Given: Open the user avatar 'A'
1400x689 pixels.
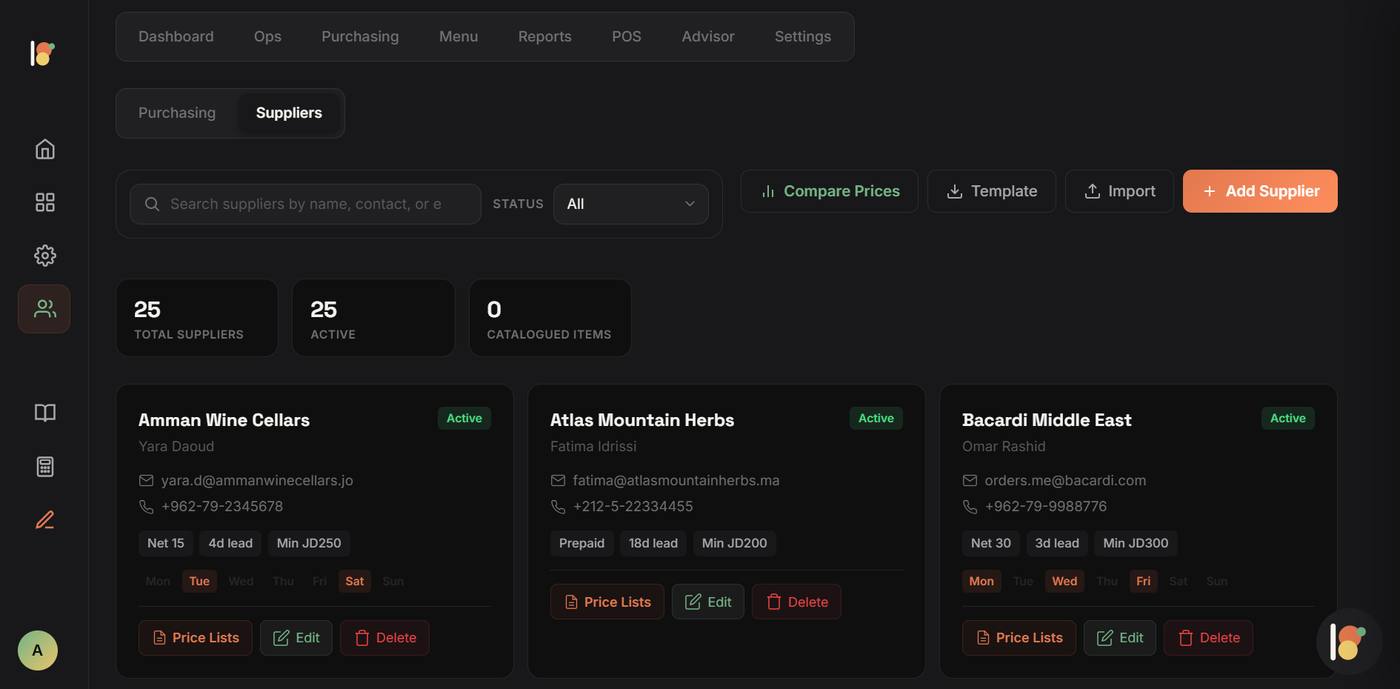Looking at the screenshot, I should coord(38,650).
